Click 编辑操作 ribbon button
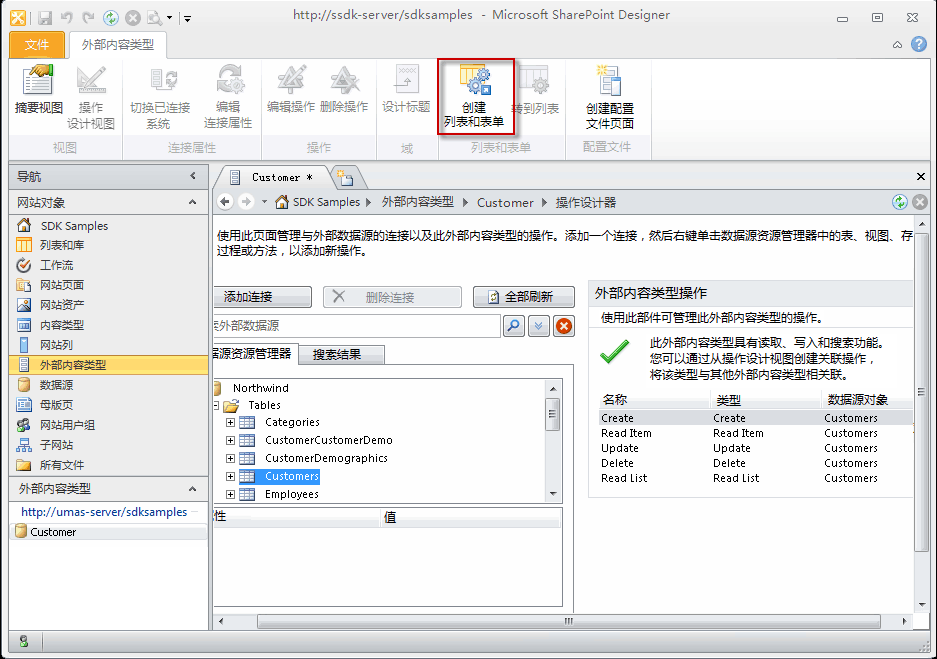Screen dimensions: 937x659 (291, 90)
